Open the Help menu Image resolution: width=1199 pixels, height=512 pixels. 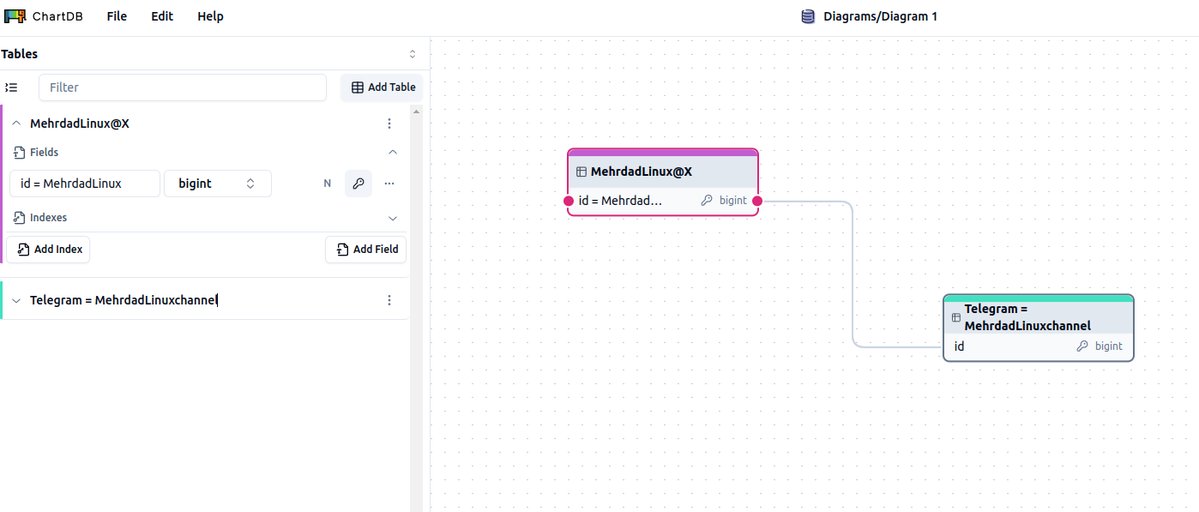[x=210, y=16]
